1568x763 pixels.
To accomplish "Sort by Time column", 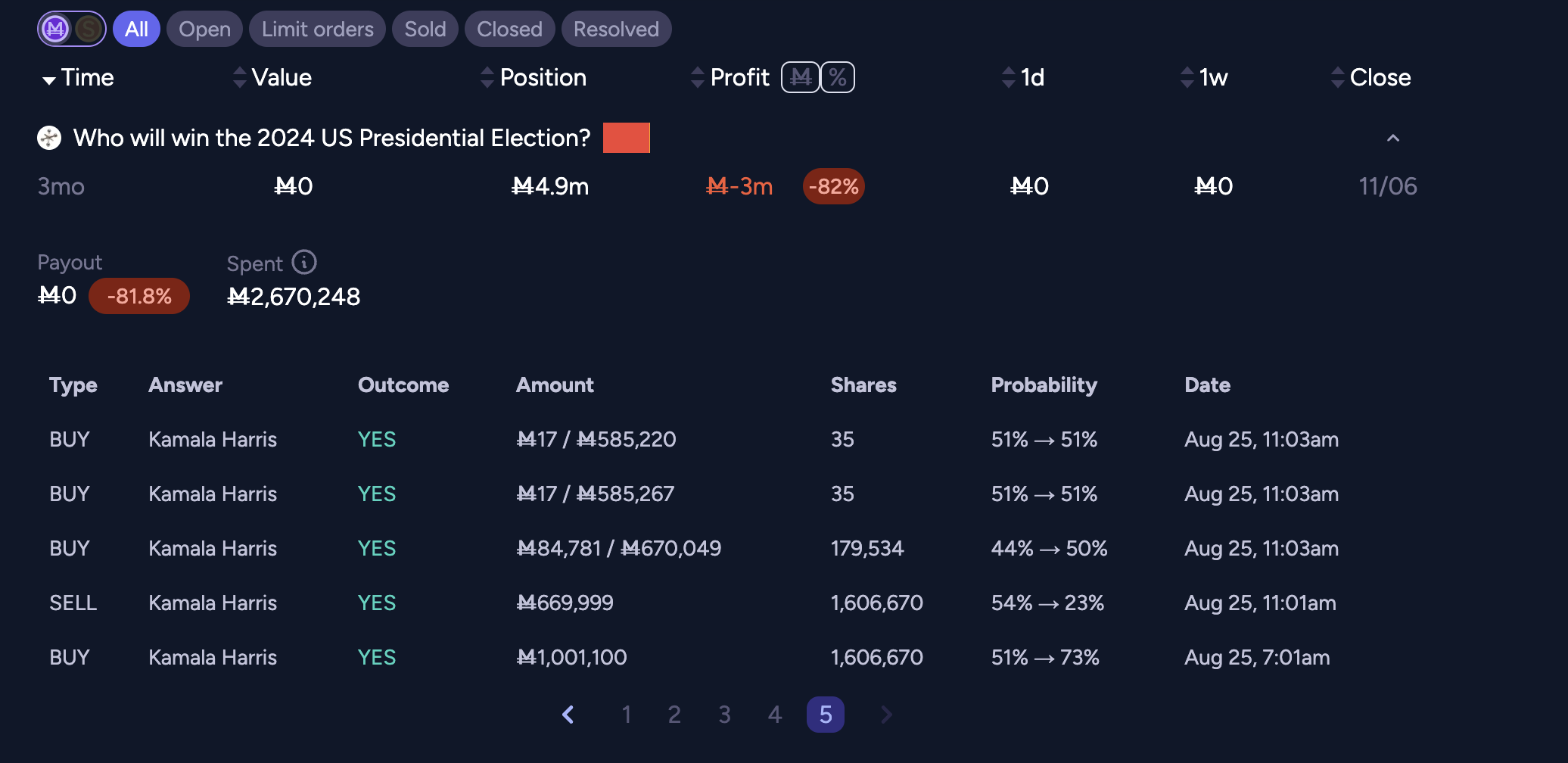I will pos(78,77).
